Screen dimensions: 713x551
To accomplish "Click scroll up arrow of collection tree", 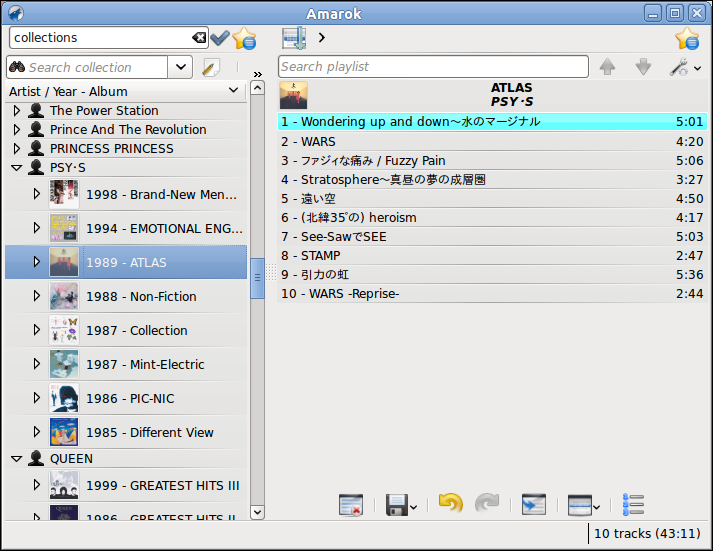I will [x=257, y=88].
